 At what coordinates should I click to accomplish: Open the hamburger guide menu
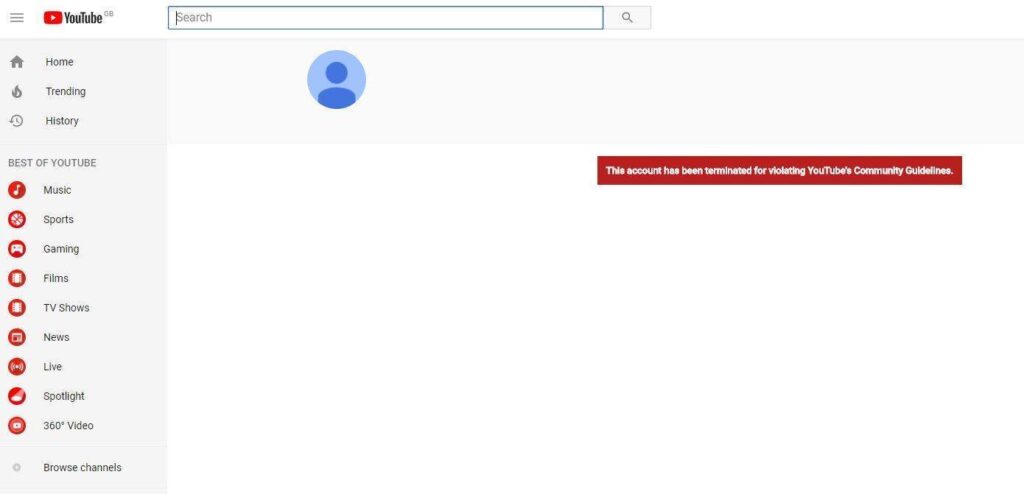coord(17,18)
